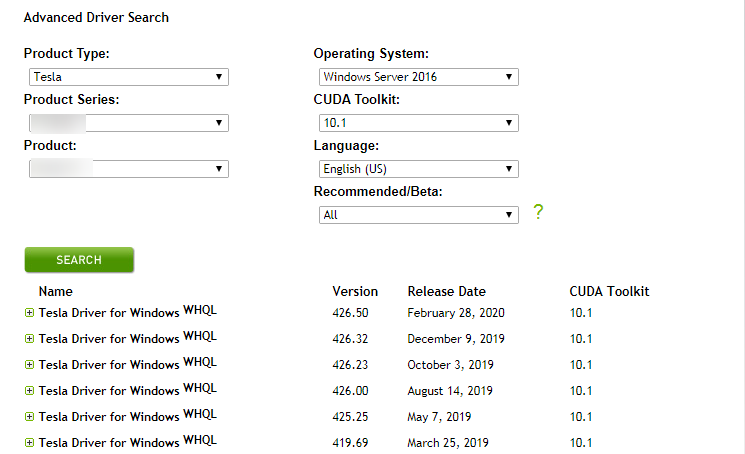Click release date August 14, 2019

coord(450,391)
